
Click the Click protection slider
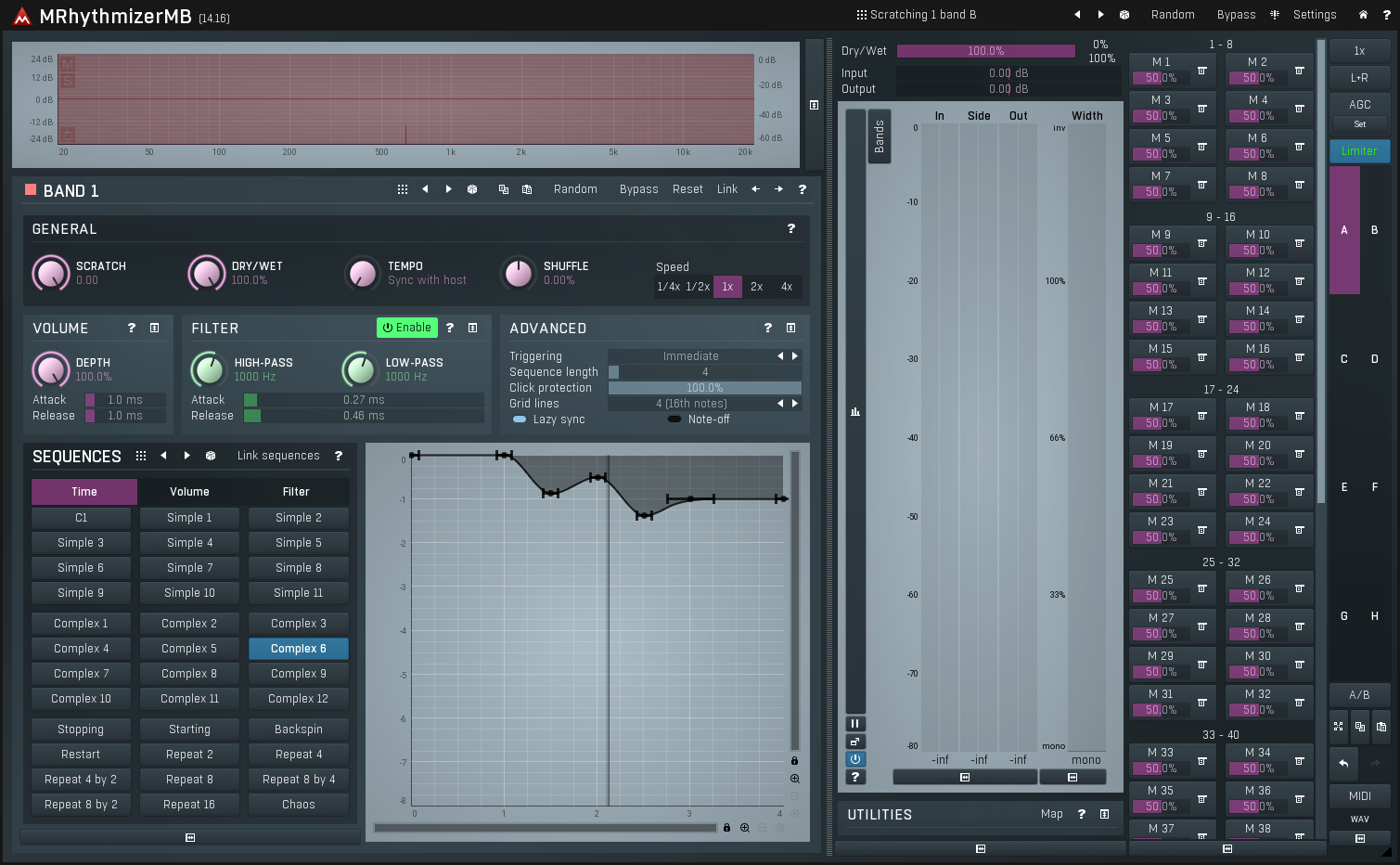(x=704, y=388)
